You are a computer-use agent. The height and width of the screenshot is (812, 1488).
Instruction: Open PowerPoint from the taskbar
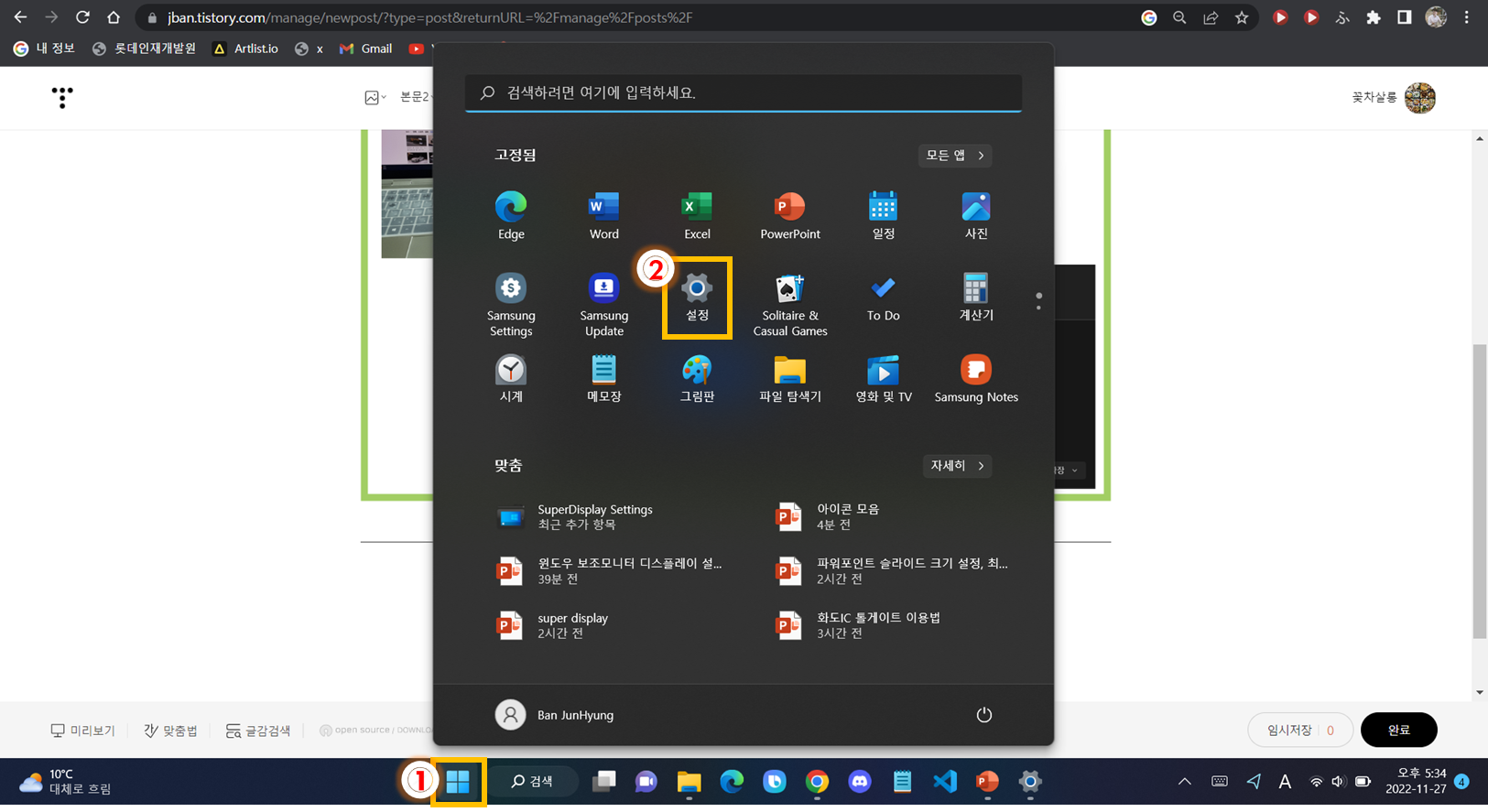pos(987,782)
